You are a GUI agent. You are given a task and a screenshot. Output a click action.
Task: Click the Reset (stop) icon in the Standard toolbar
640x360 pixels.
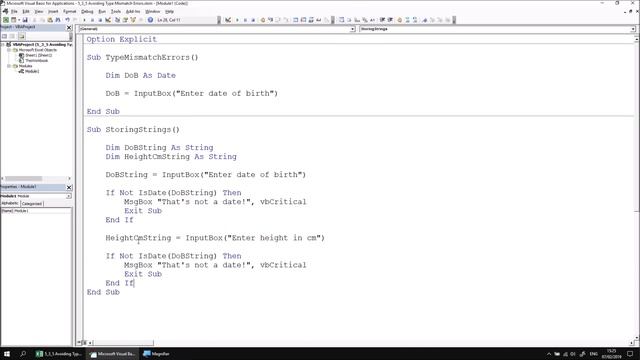coord(100,20)
